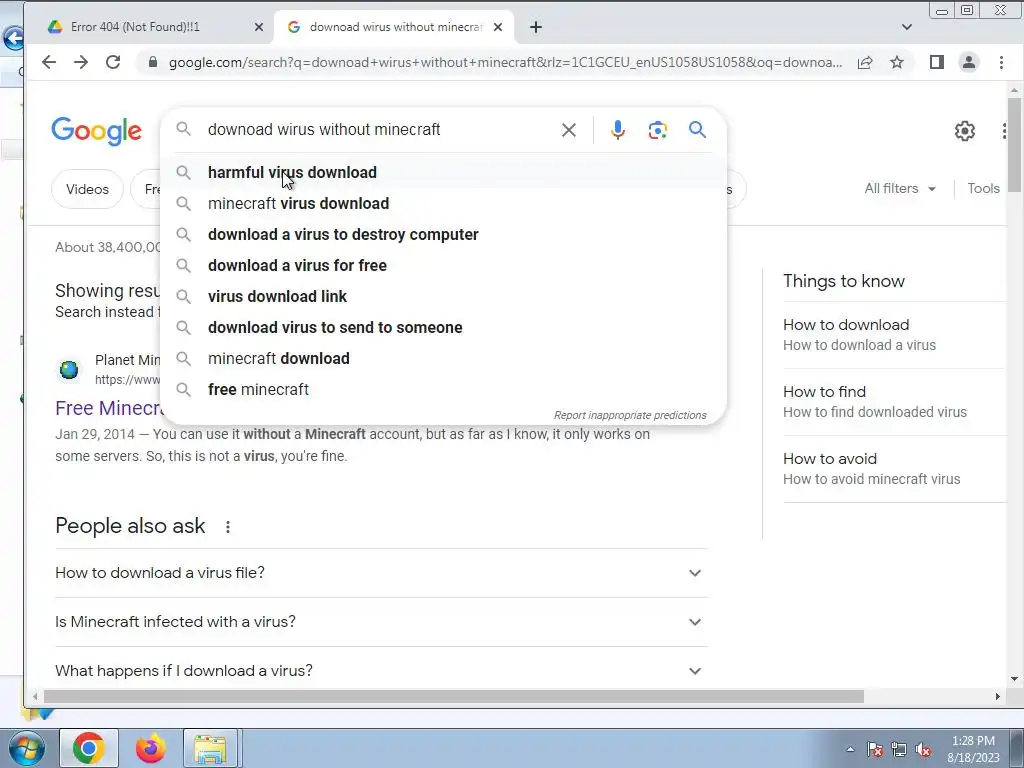Open the tab search chevron
Screen dimensions: 1024x768
click(906, 27)
